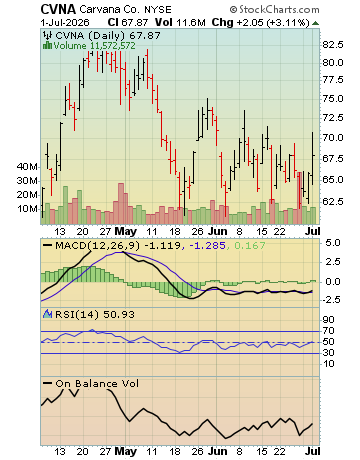Click the Vol 11.6M header value
Image resolution: width=360 pixels, height=460 pixels.
[180, 23]
